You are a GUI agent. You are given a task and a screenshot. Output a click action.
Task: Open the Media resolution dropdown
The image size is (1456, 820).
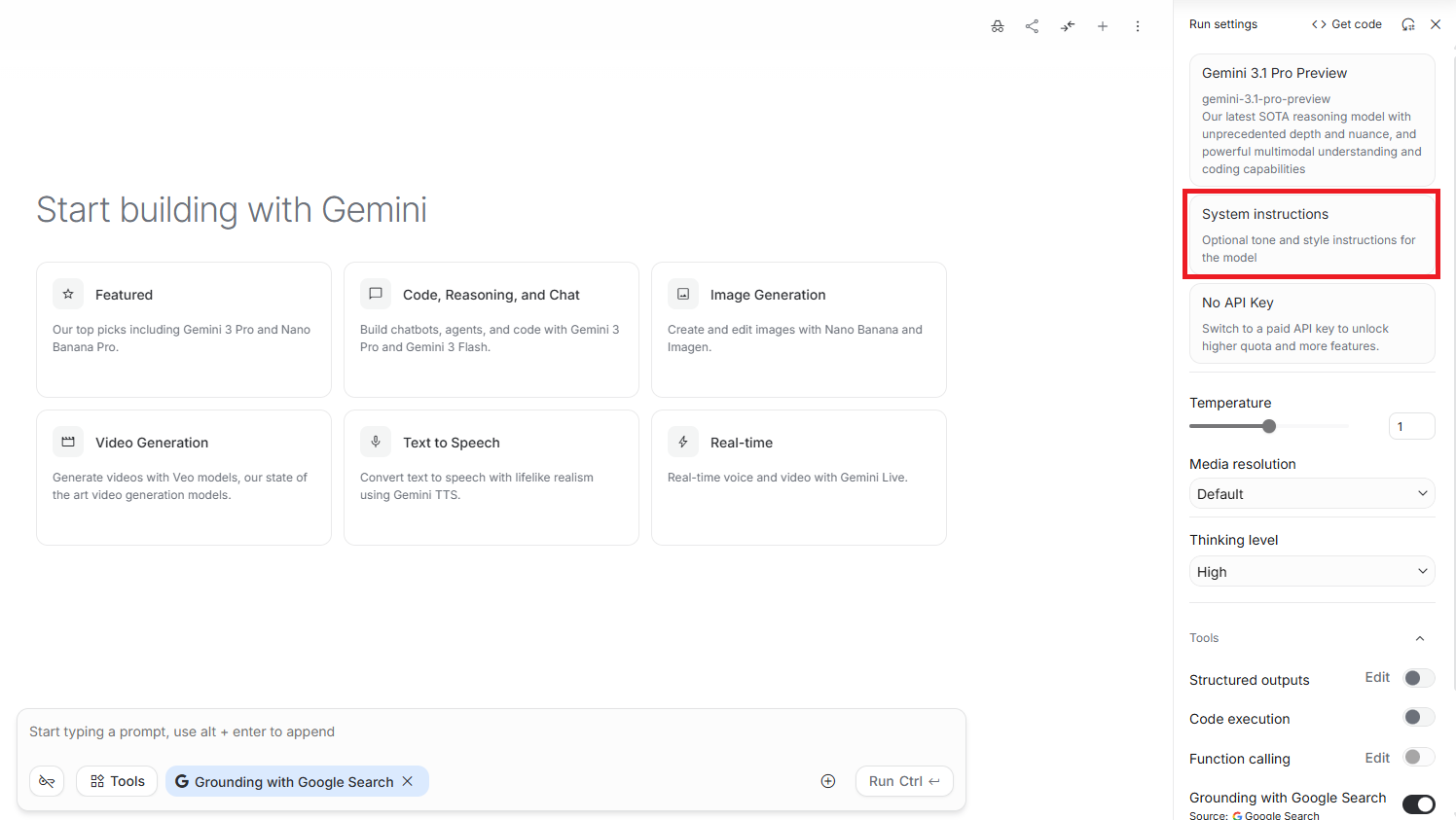tap(1312, 494)
